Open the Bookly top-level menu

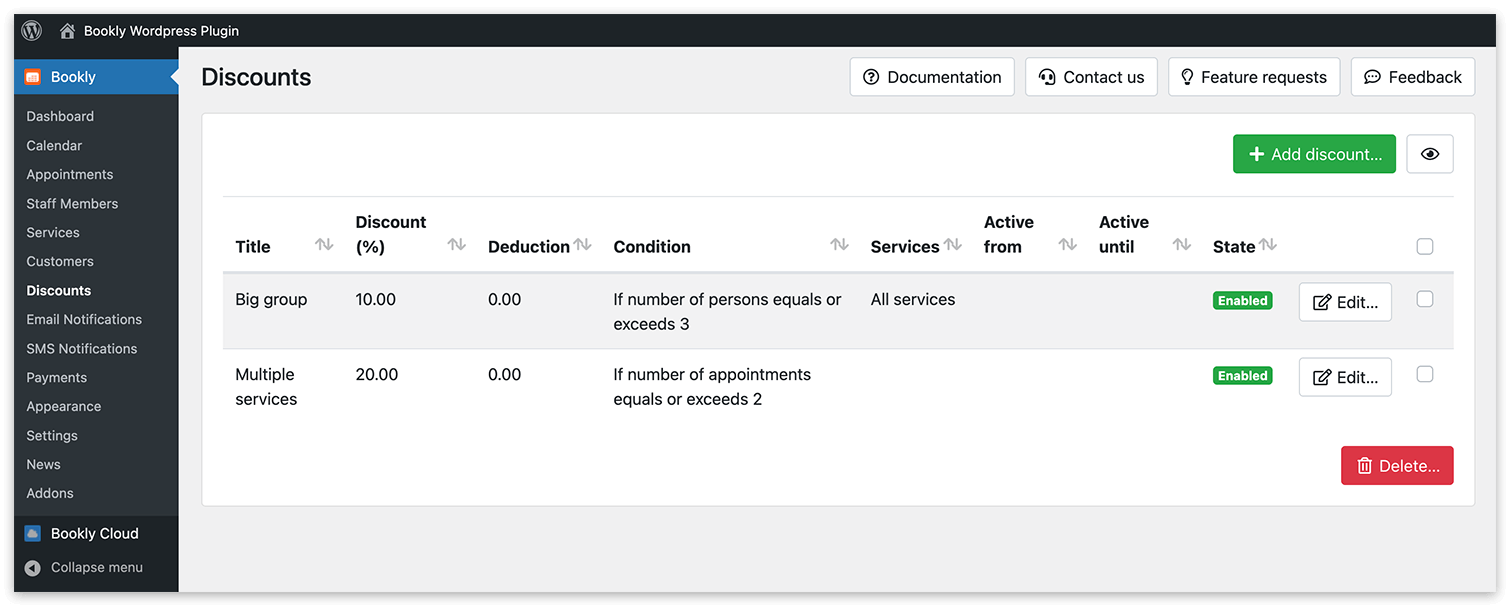96,77
